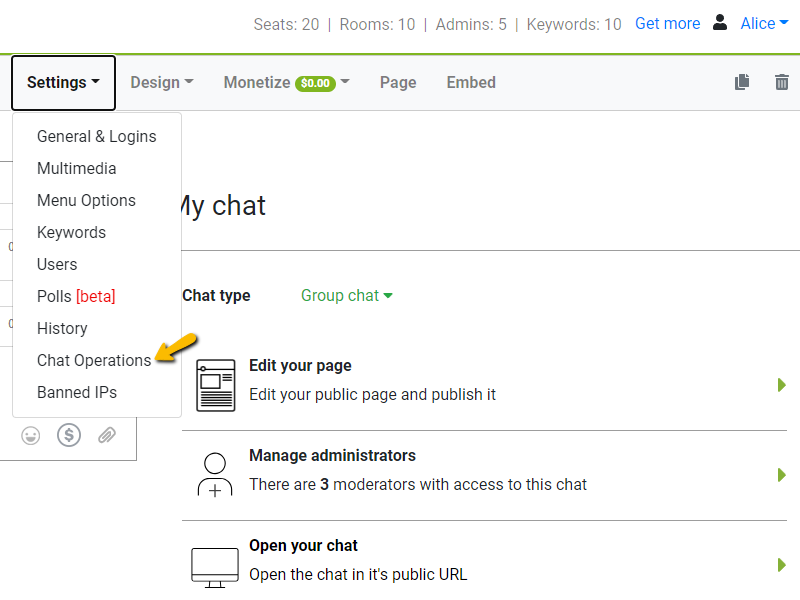
Task: Switch to the Embed tab
Action: pyautogui.click(x=471, y=83)
